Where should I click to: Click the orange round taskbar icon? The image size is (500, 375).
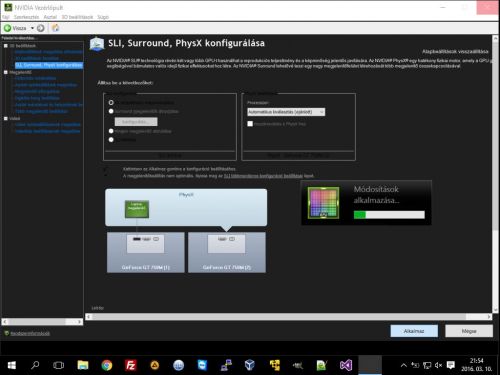[x=155, y=365]
